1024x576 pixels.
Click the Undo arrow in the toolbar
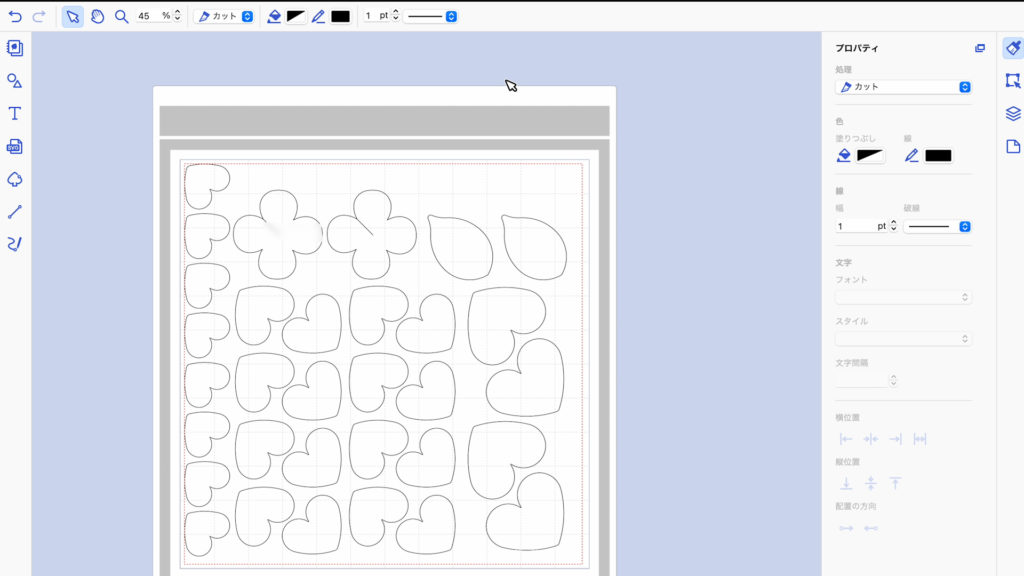coord(15,16)
